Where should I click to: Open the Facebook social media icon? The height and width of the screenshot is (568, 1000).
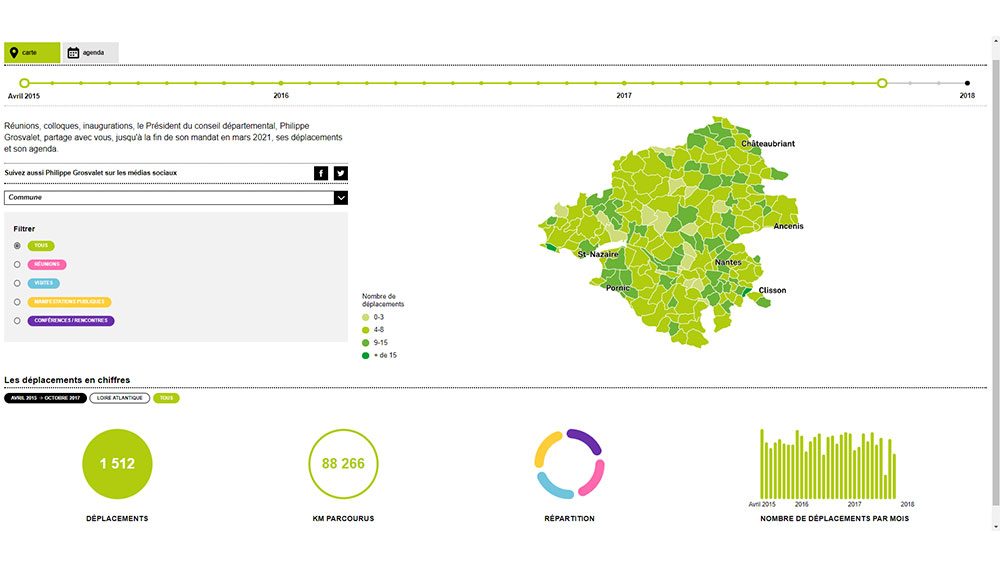click(321, 173)
